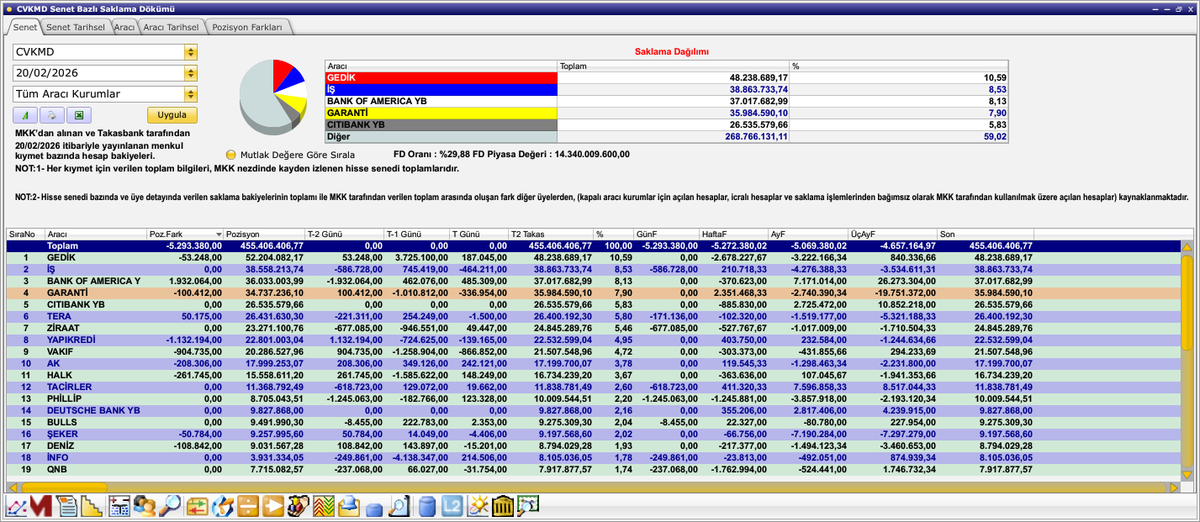Image resolution: width=1200 pixels, height=522 pixels.
Task: Open the news document icon in bottom toolbar
Action: (67, 507)
